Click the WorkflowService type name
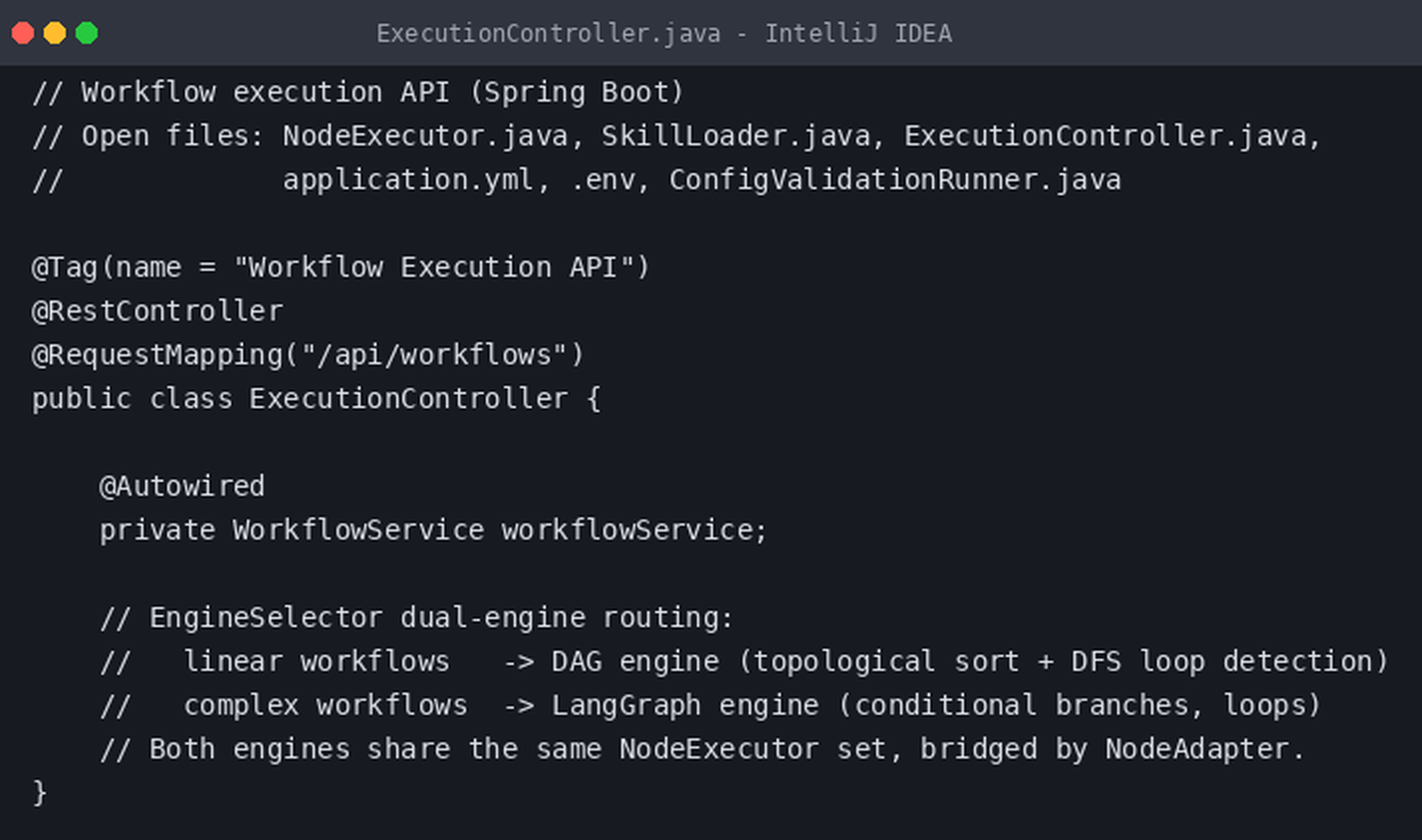 tap(358, 529)
